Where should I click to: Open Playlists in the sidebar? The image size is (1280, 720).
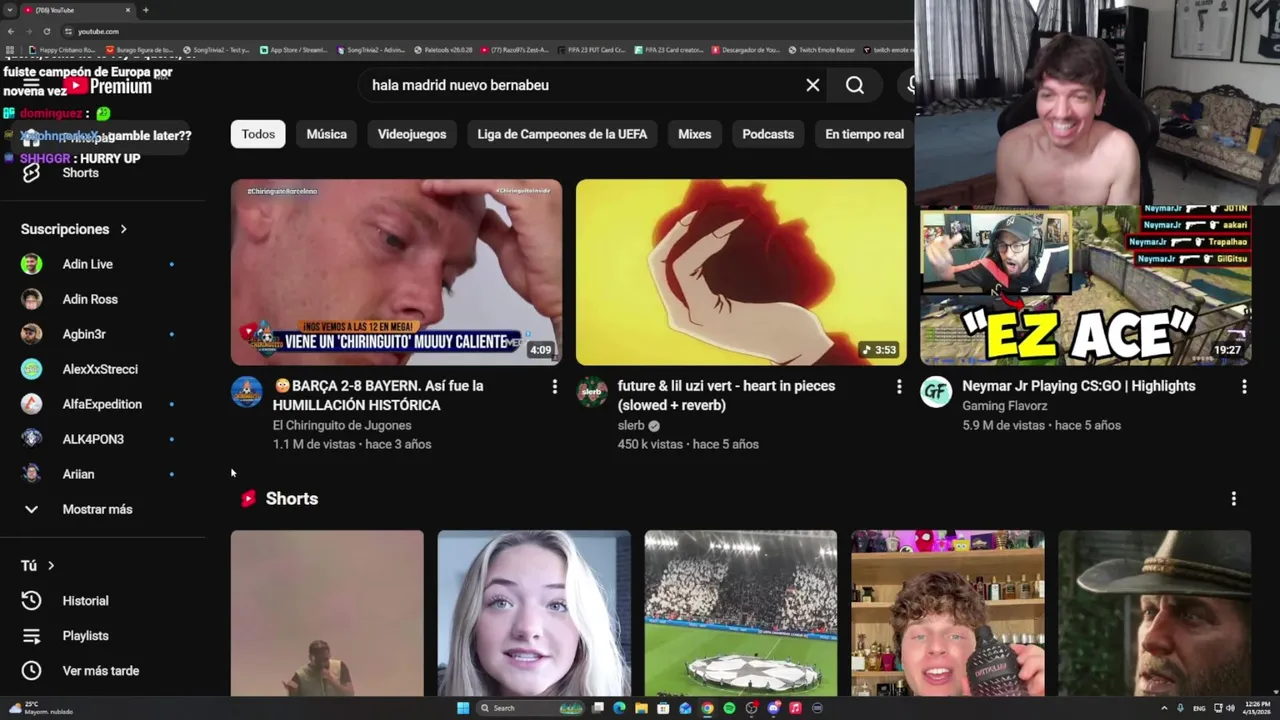coord(85,636)
